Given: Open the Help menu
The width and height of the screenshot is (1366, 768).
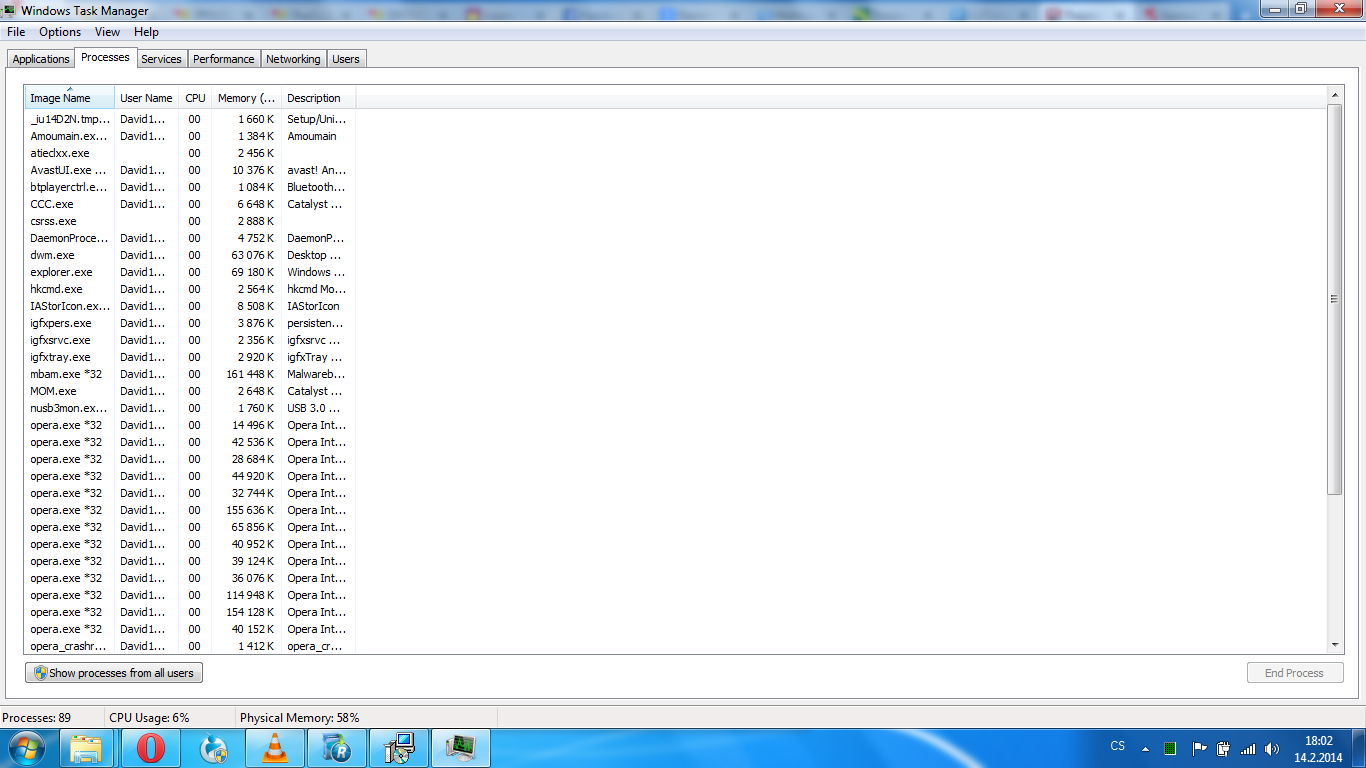Looking at the screenshot, I should click(x=146, y=32).
